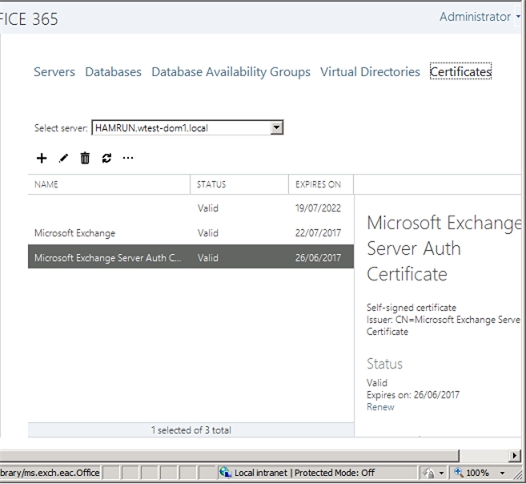526x484 pixels.
Task: Click the 22/07/2017 expiry date cell
Action: point(318,233)
